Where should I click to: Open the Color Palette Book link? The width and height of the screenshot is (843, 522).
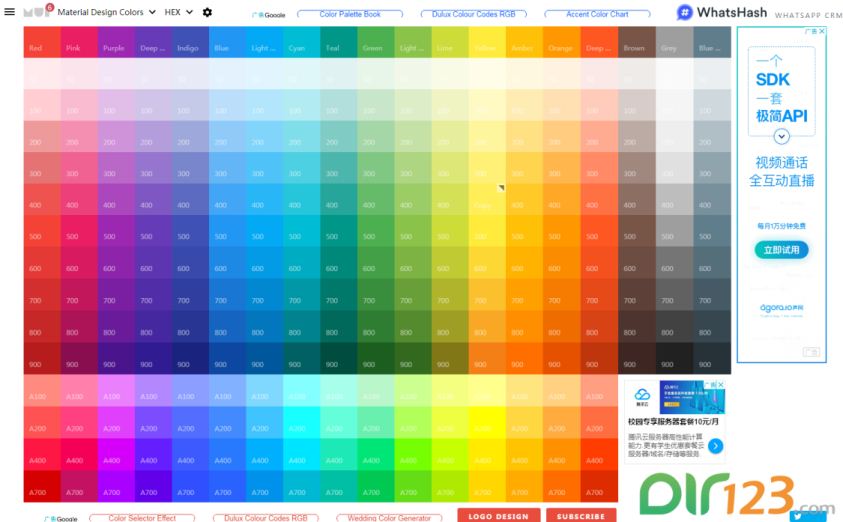click(350, 14)
